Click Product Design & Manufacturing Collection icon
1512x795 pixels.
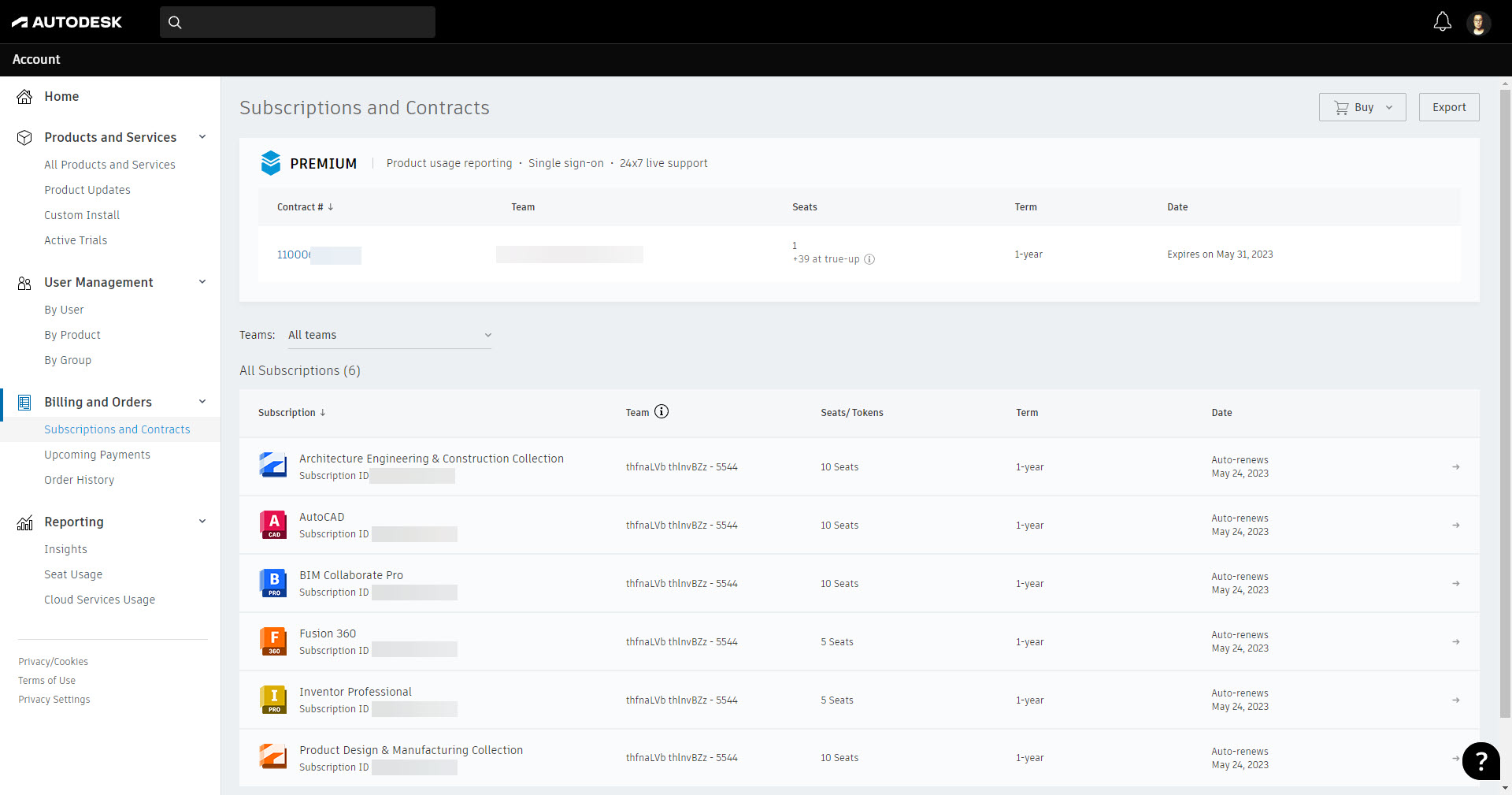click(273, 756)
